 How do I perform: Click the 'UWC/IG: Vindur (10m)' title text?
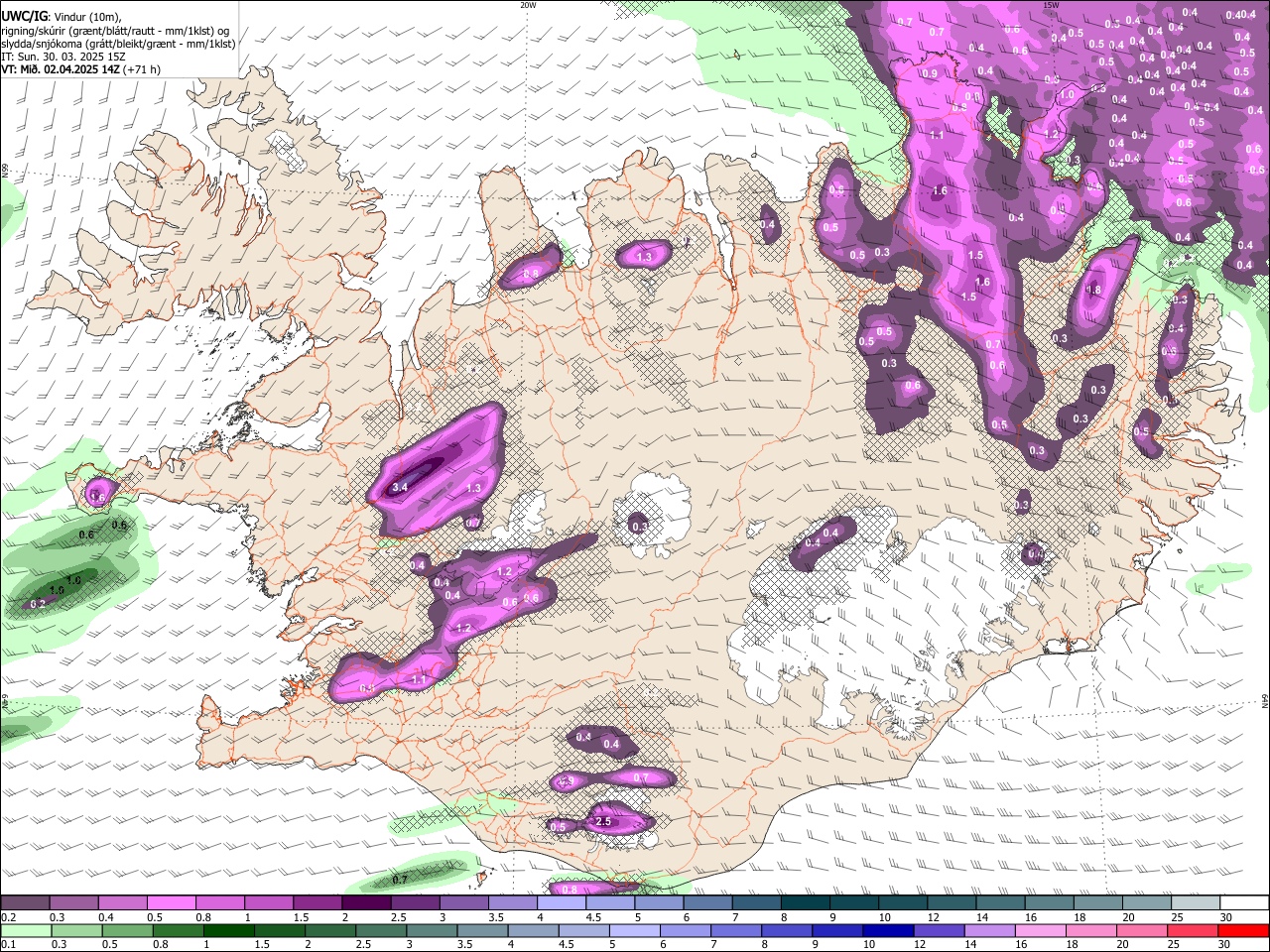click(61, 16)
